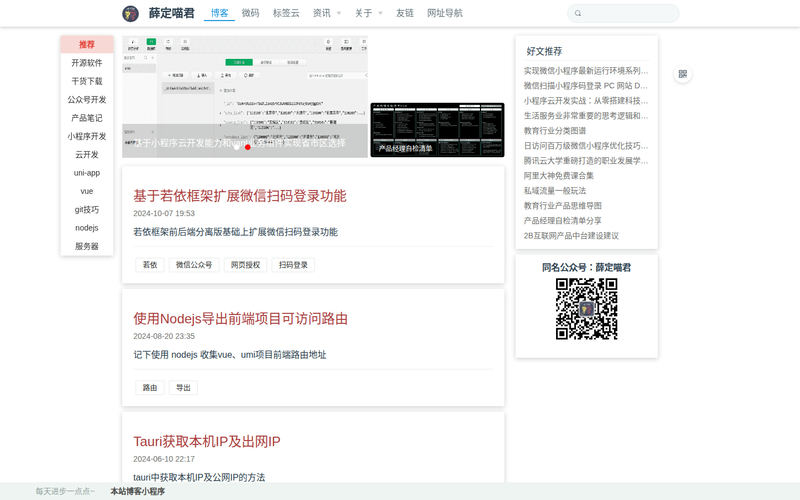This screenshot has height=500, width=800.
Task: Click the 薛定喵君 public account QR code image
Action: (x=587, y=309)
